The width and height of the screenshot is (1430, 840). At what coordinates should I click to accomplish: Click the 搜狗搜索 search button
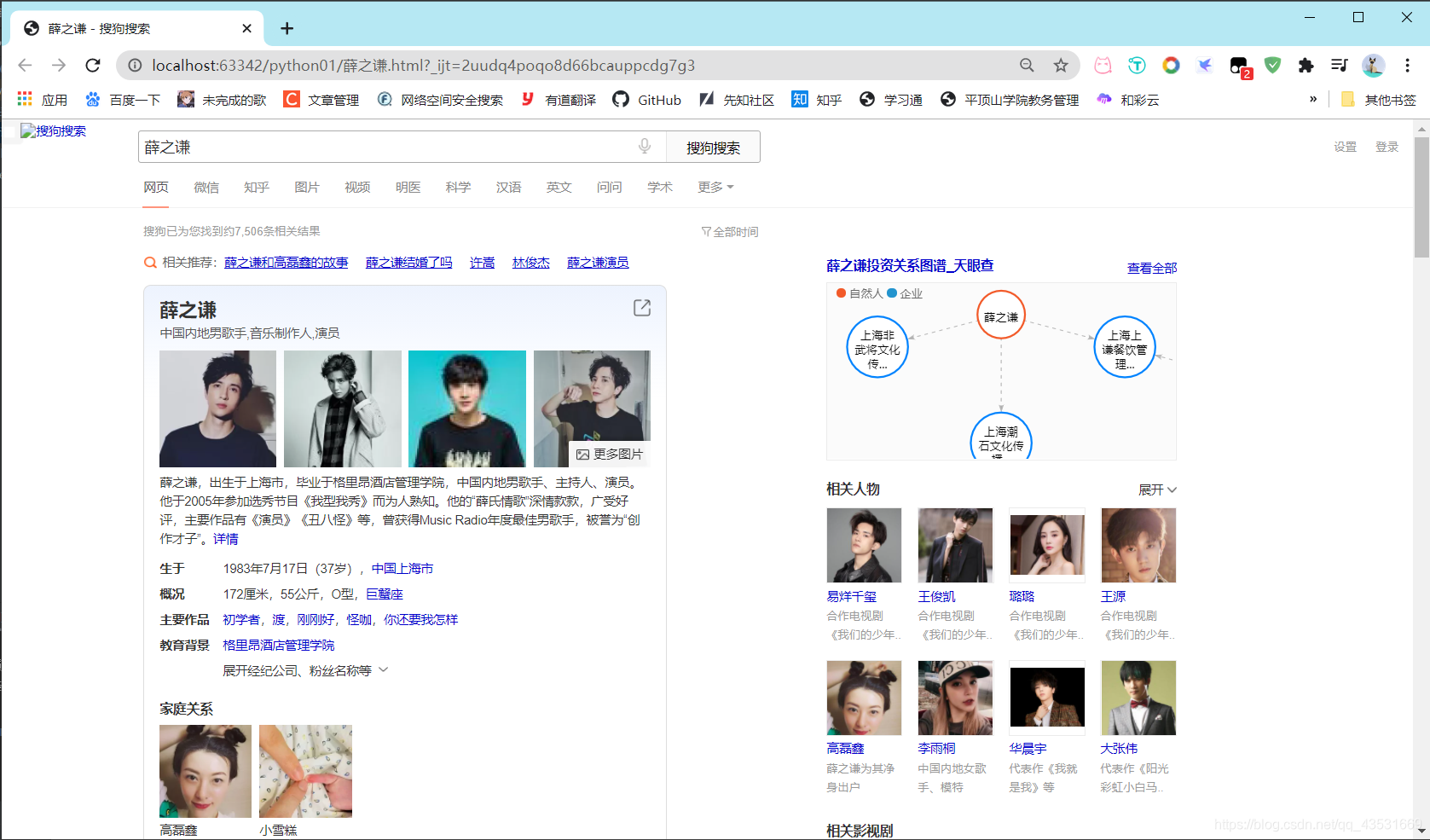coord(713,148)
